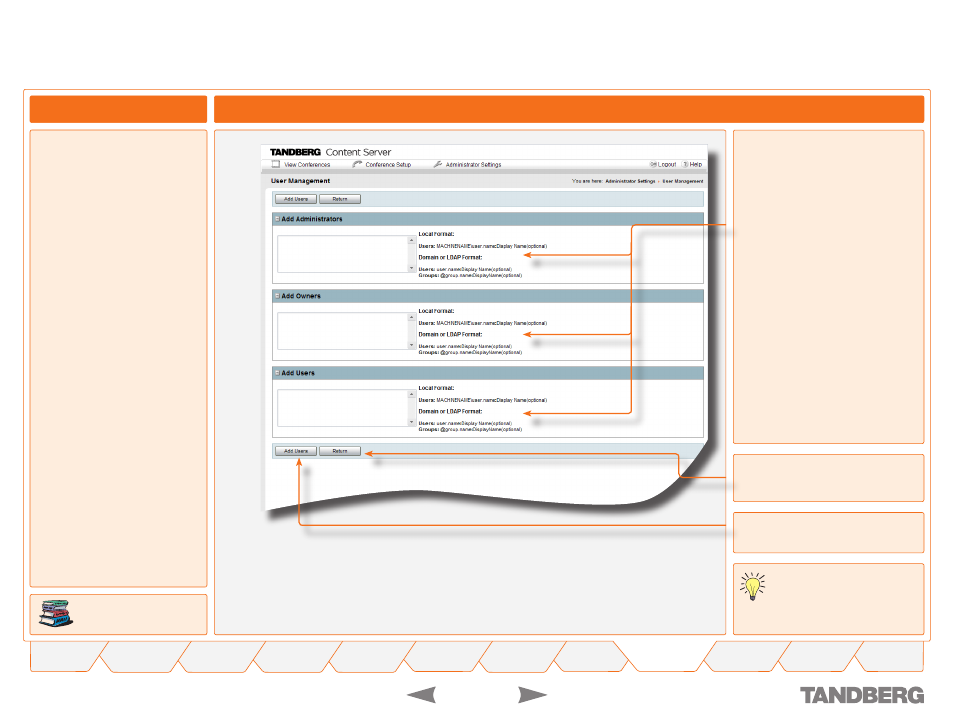Click the Administrator Settings wrench icon
The height and width of the screenshot is (717, 954).
click(x=437, y=164)
